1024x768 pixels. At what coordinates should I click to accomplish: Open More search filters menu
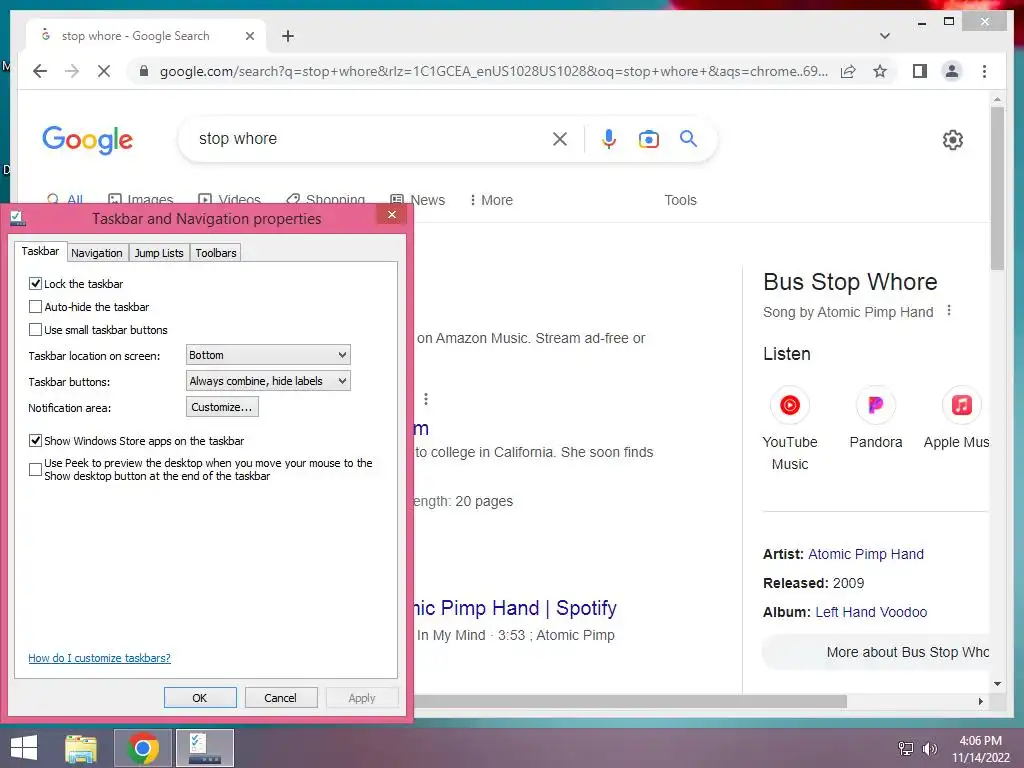(x=491, y=200)
